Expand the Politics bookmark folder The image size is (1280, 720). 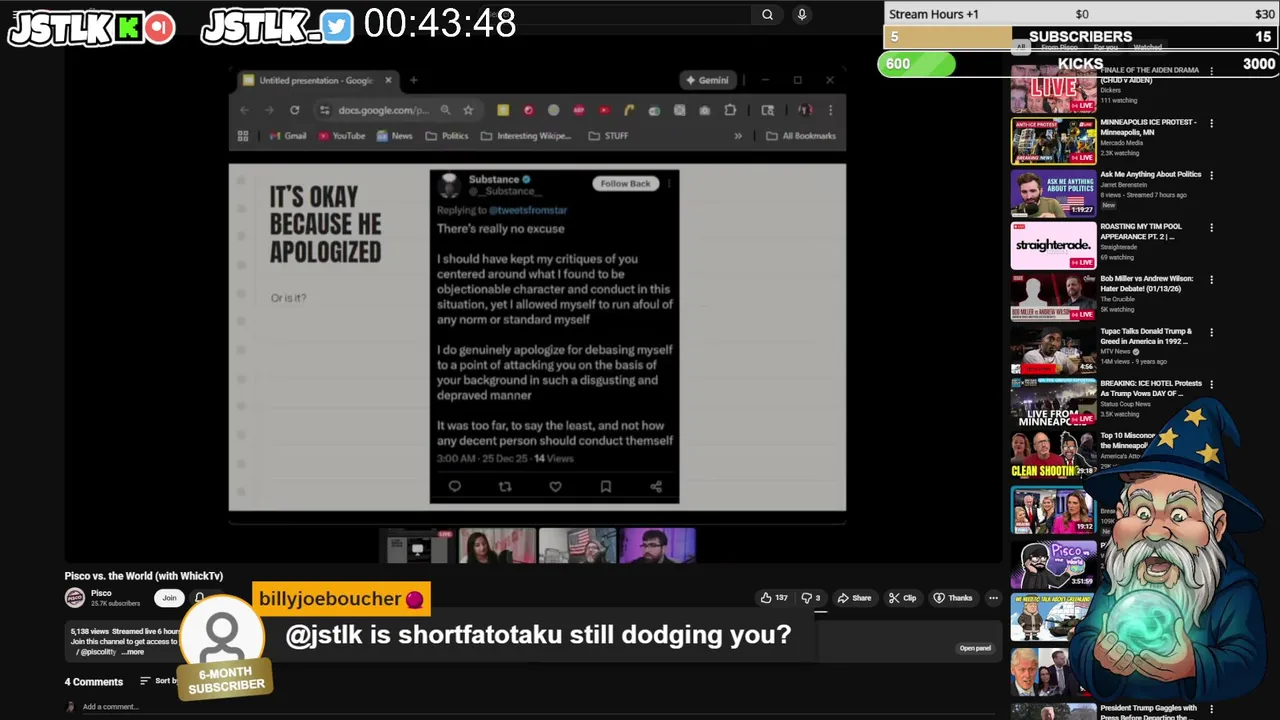446,136
